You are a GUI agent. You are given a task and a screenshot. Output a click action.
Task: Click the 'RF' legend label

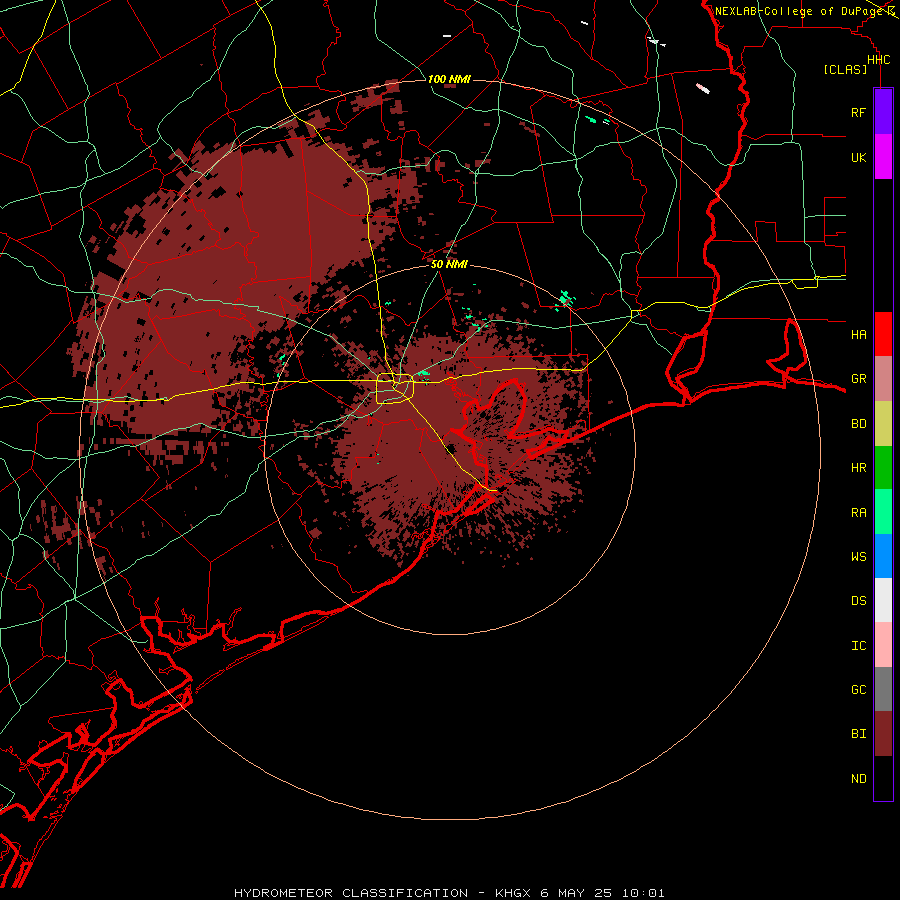pyautogui.click(x=858, y=112)
